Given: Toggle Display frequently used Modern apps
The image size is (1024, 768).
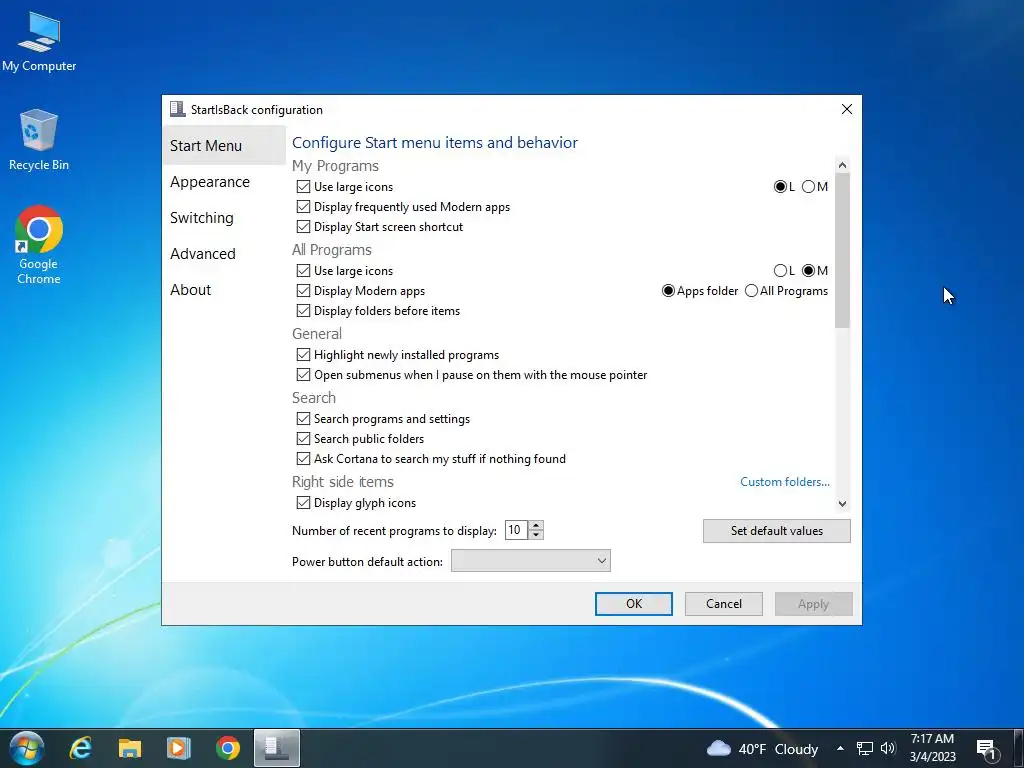Looking at the screenshot, I should click(303, 207).
